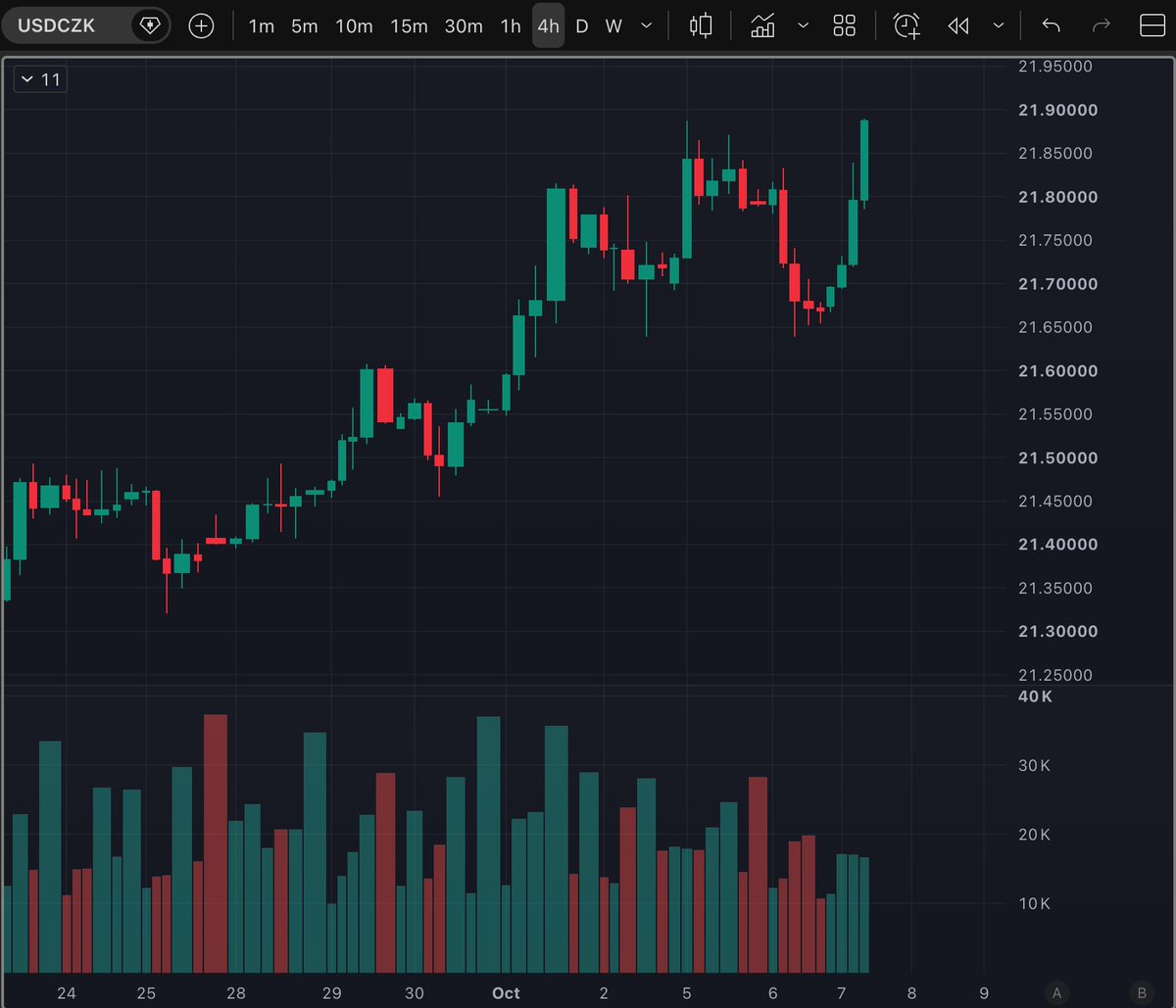Switch to the W weekly timeframe

[x=613, y=26]
